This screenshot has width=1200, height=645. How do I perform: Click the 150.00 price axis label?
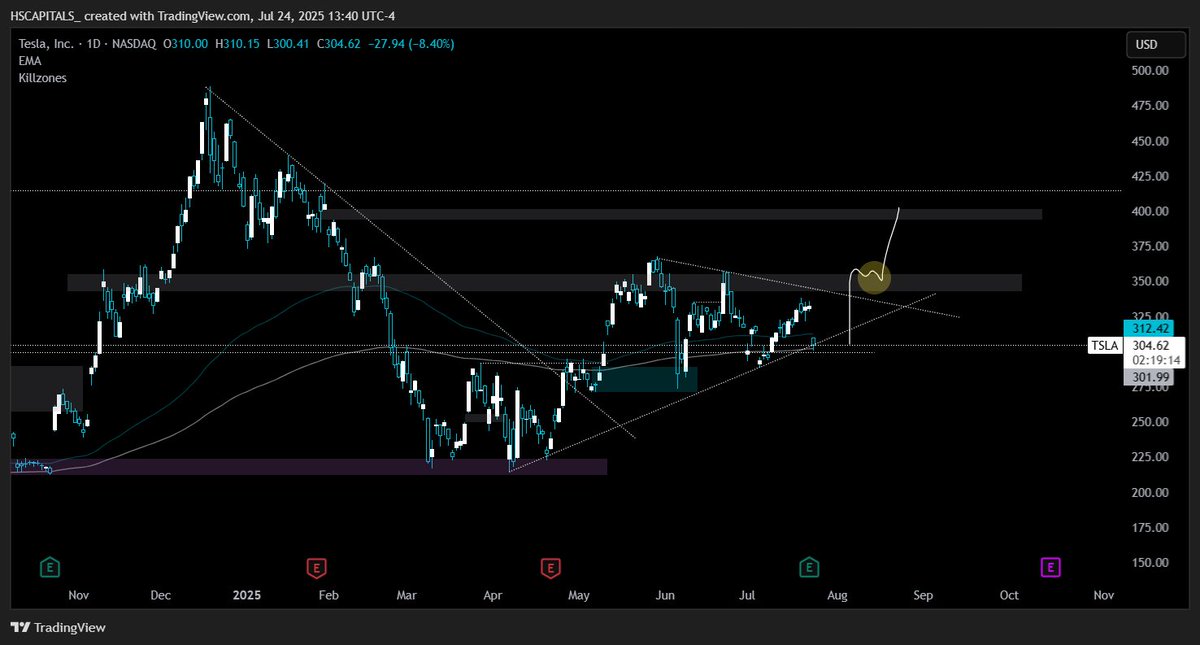[x=1150, y=562]
